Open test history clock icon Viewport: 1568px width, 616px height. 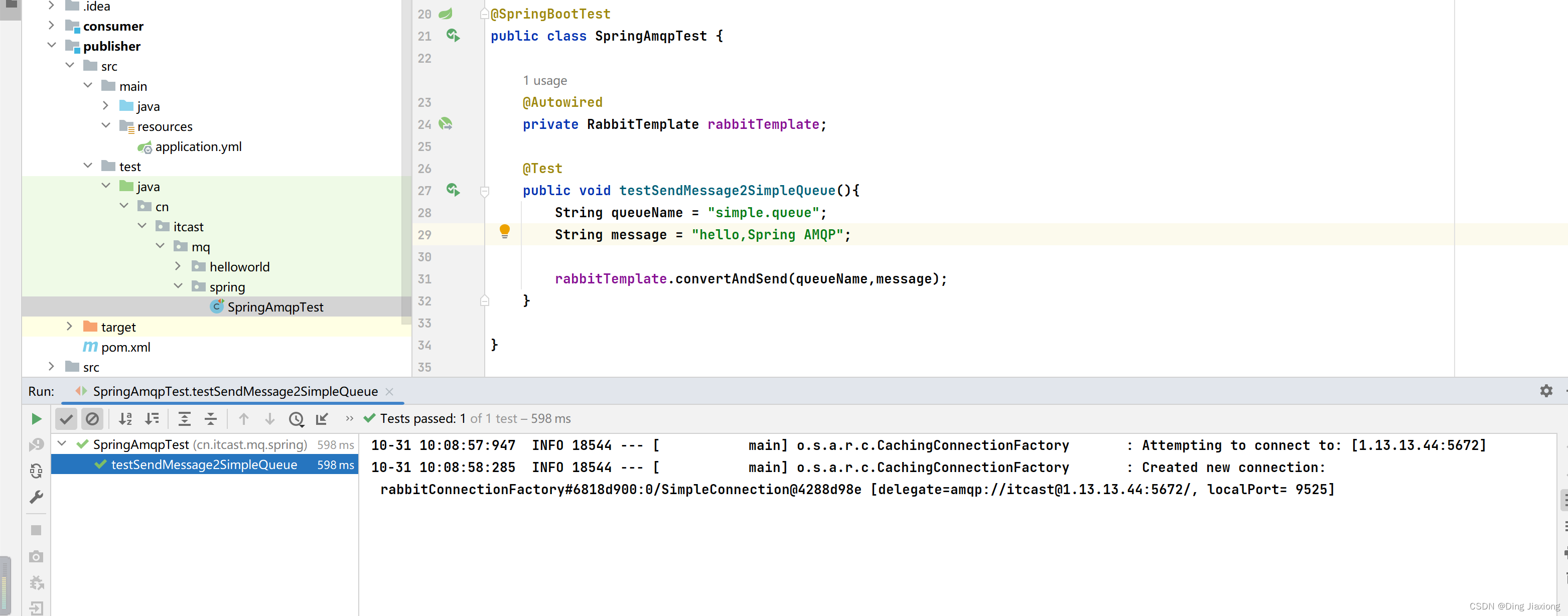[297, 419]
